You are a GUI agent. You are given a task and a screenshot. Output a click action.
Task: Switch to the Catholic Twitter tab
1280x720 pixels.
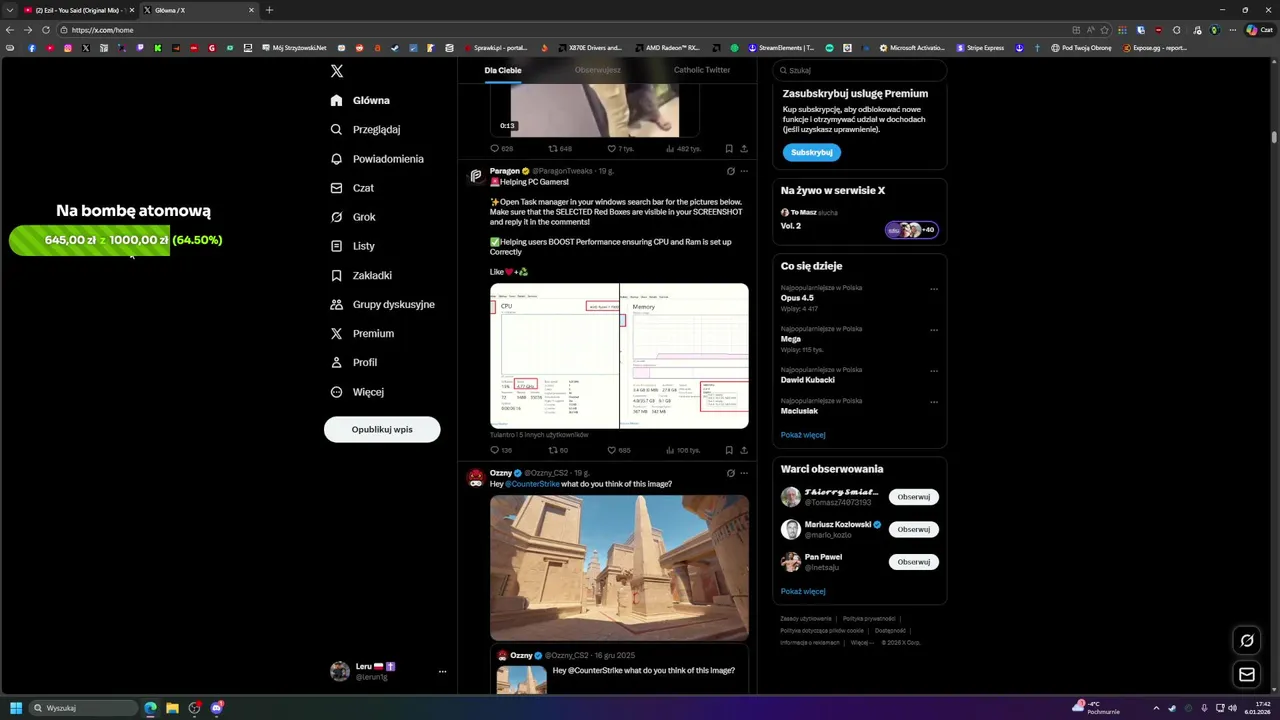[x=702, y=70]
